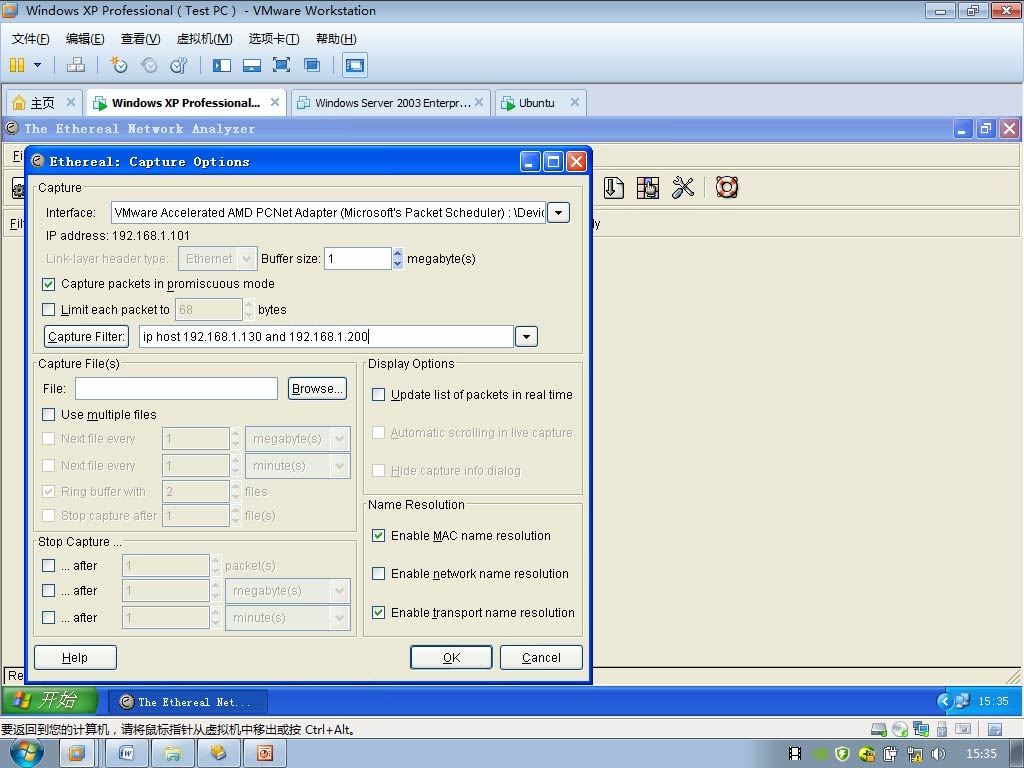This screenshot has width=1024, height=768.
Task: Click the host green shield security tray icon
Action: click(842, 754)
